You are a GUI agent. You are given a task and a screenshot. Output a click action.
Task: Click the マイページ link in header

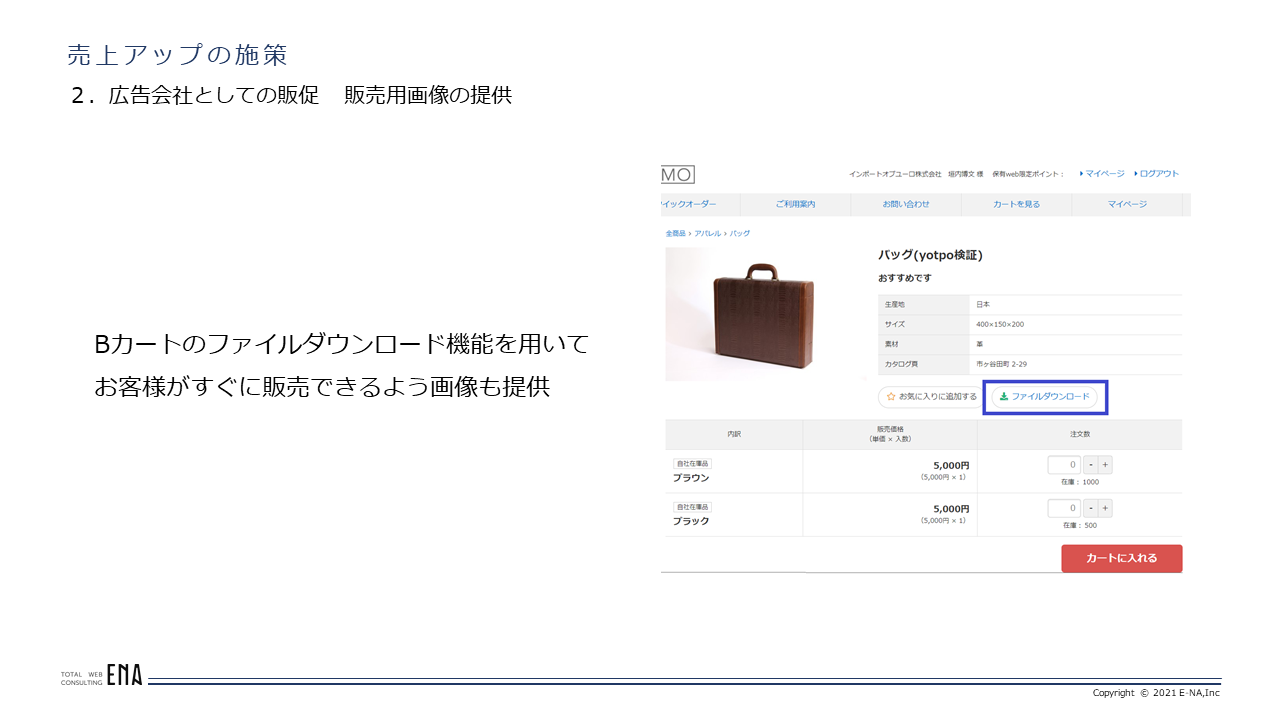[1103, 174]
